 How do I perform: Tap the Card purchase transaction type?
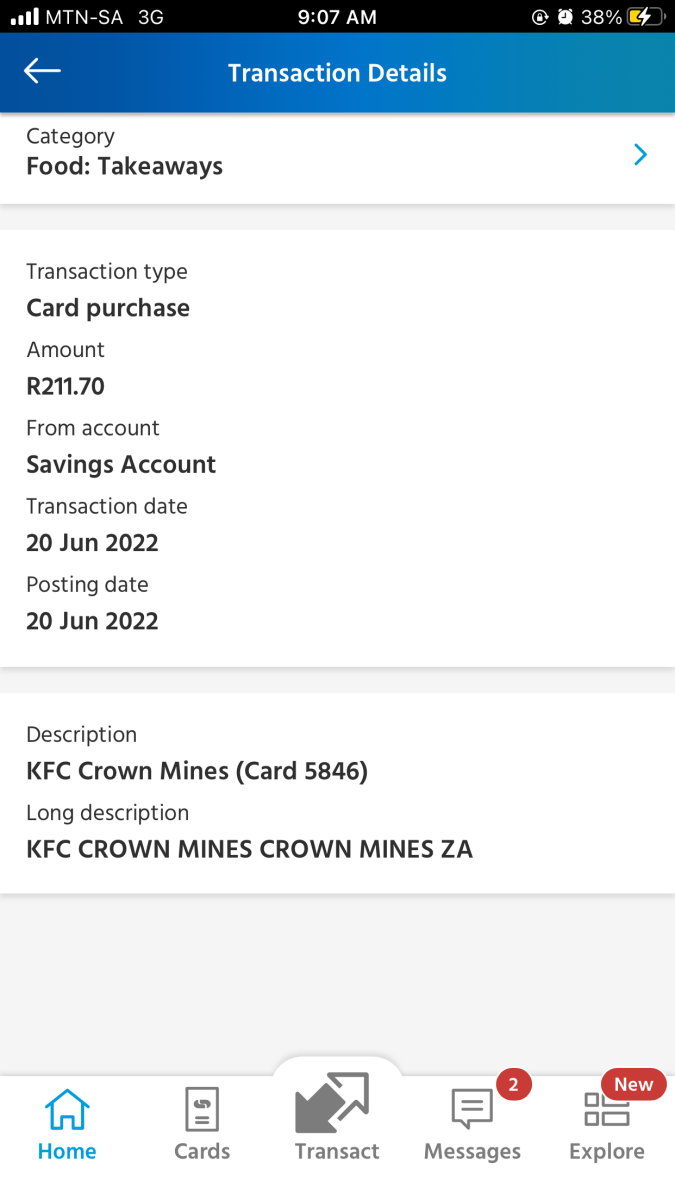(108, 308)
